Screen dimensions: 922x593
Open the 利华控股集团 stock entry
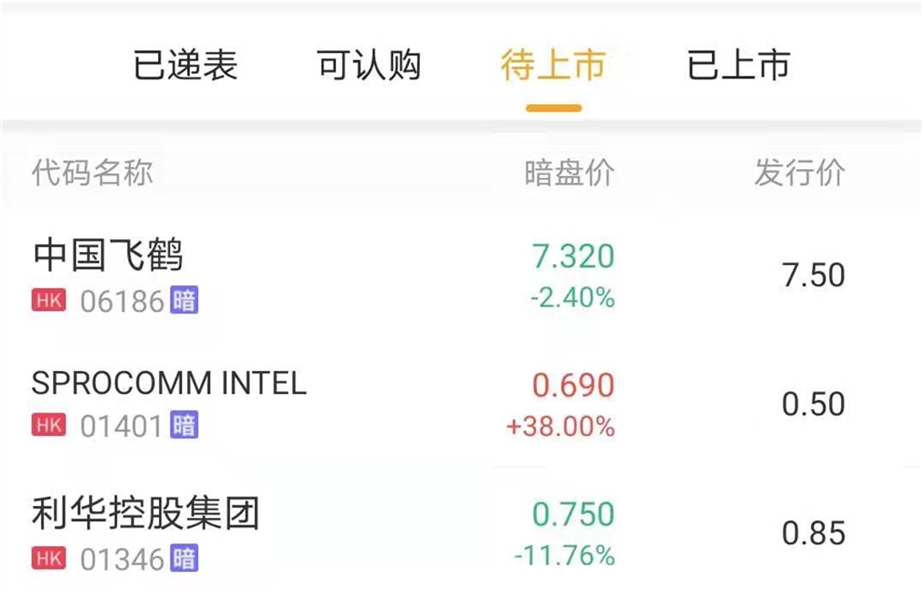146,513
